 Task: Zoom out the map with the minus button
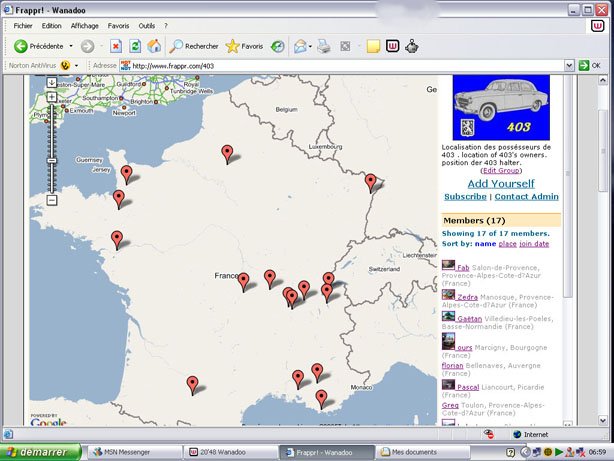tap(51, 200)
